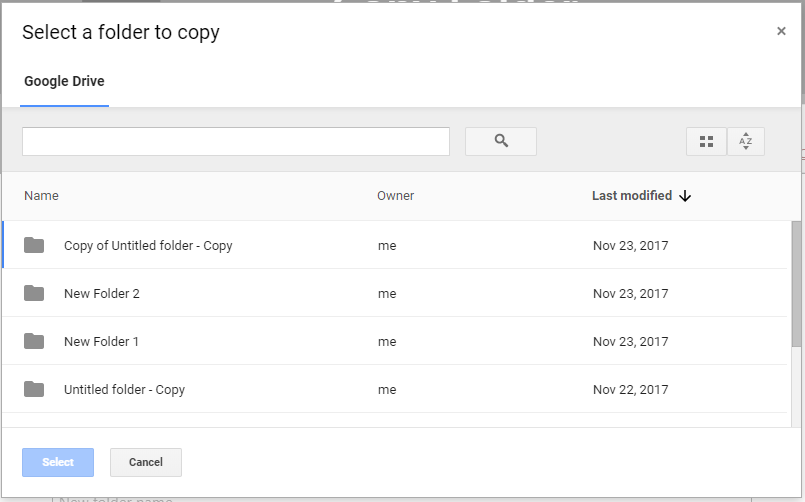
Task: Click the folder list vertical scrollbar
Action: 796,285
